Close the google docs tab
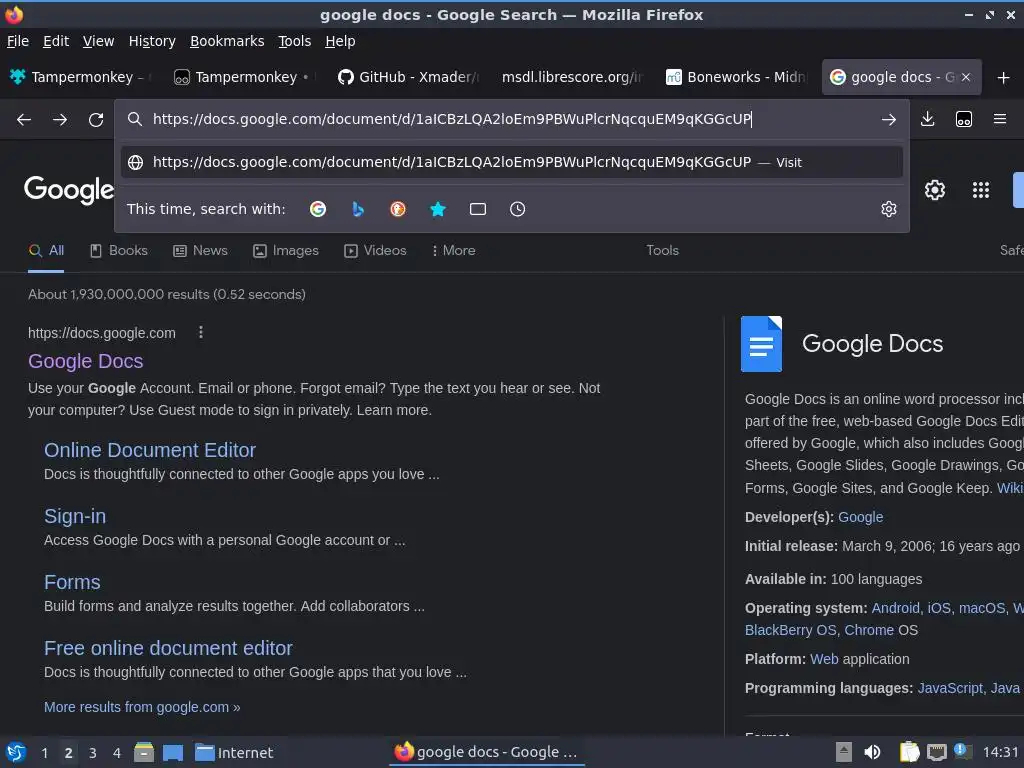1024x768 pixels. pyautogui.click(x=966, y=77)
